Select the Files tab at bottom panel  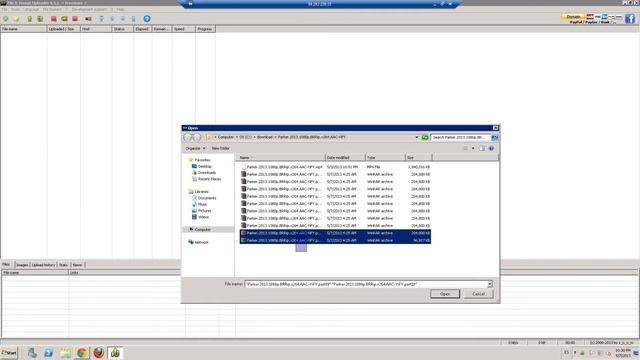(6, 264)
